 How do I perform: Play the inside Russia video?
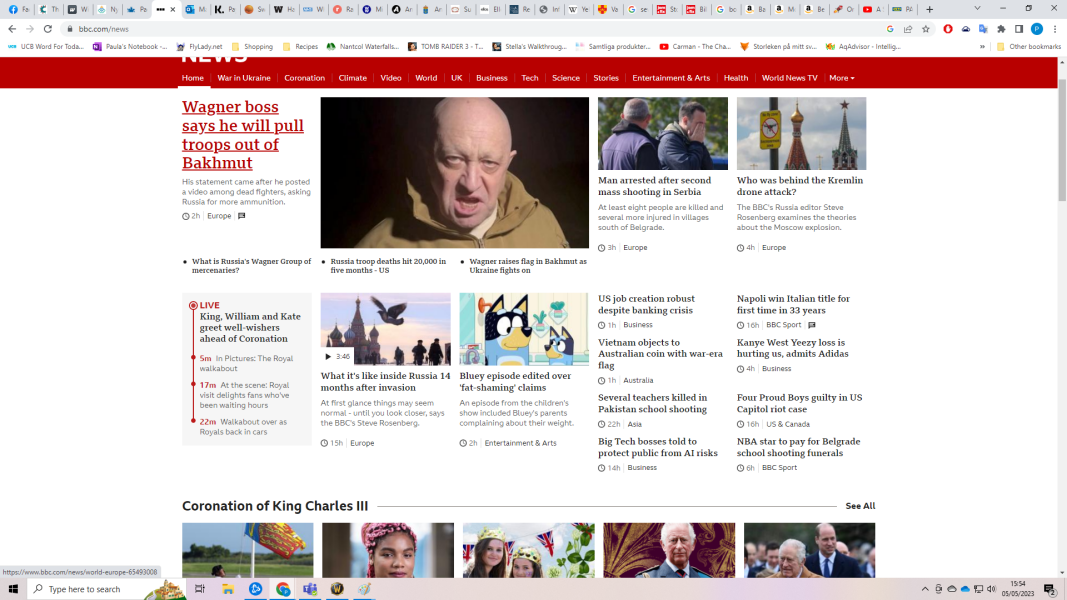[x=328, y=356]
